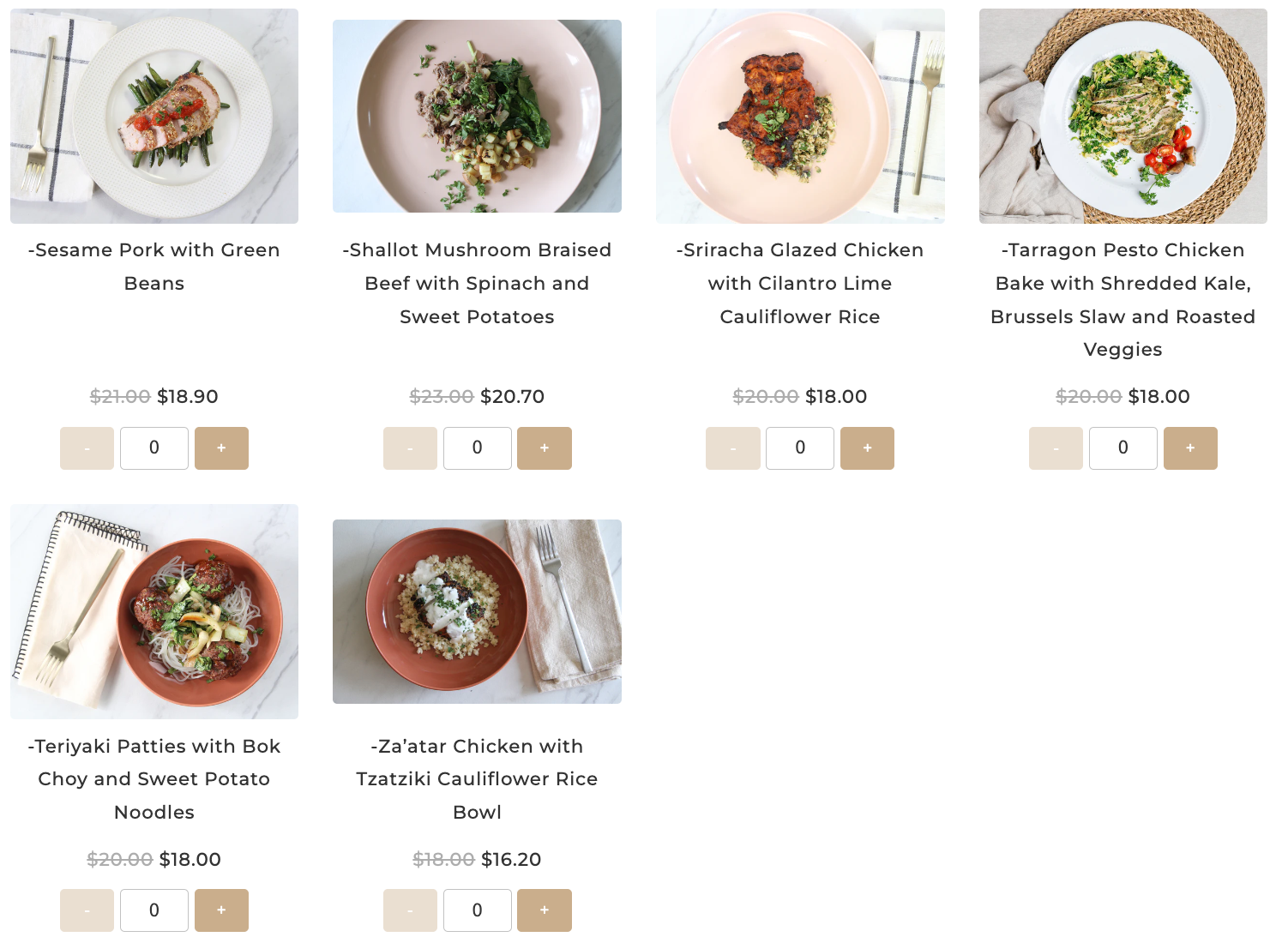This screenshot has height=943, width=1288.
Task: Increase Sesame Pork with Green Beans quantity
Action: tap(221, 448)
